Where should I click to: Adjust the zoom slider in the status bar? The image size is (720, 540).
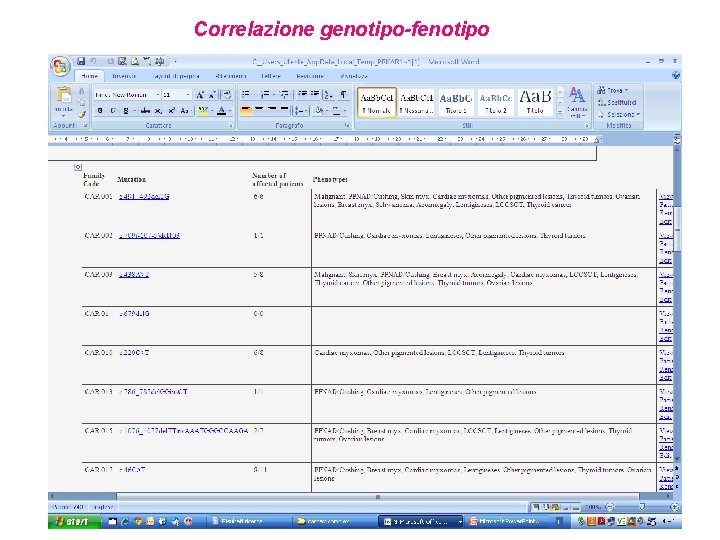[641, 507]
